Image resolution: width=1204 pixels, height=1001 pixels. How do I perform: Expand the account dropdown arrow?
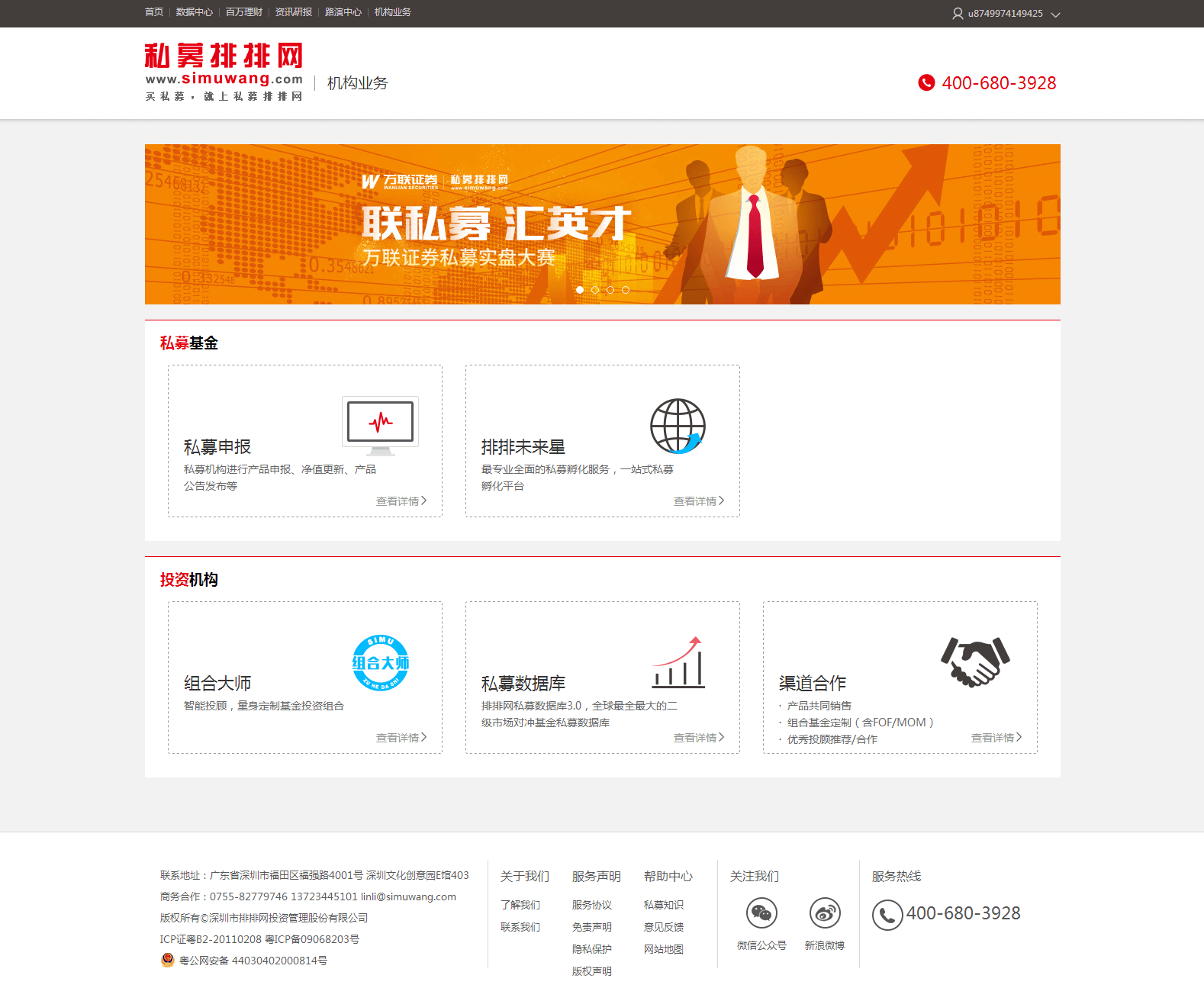pos(1056,14)
